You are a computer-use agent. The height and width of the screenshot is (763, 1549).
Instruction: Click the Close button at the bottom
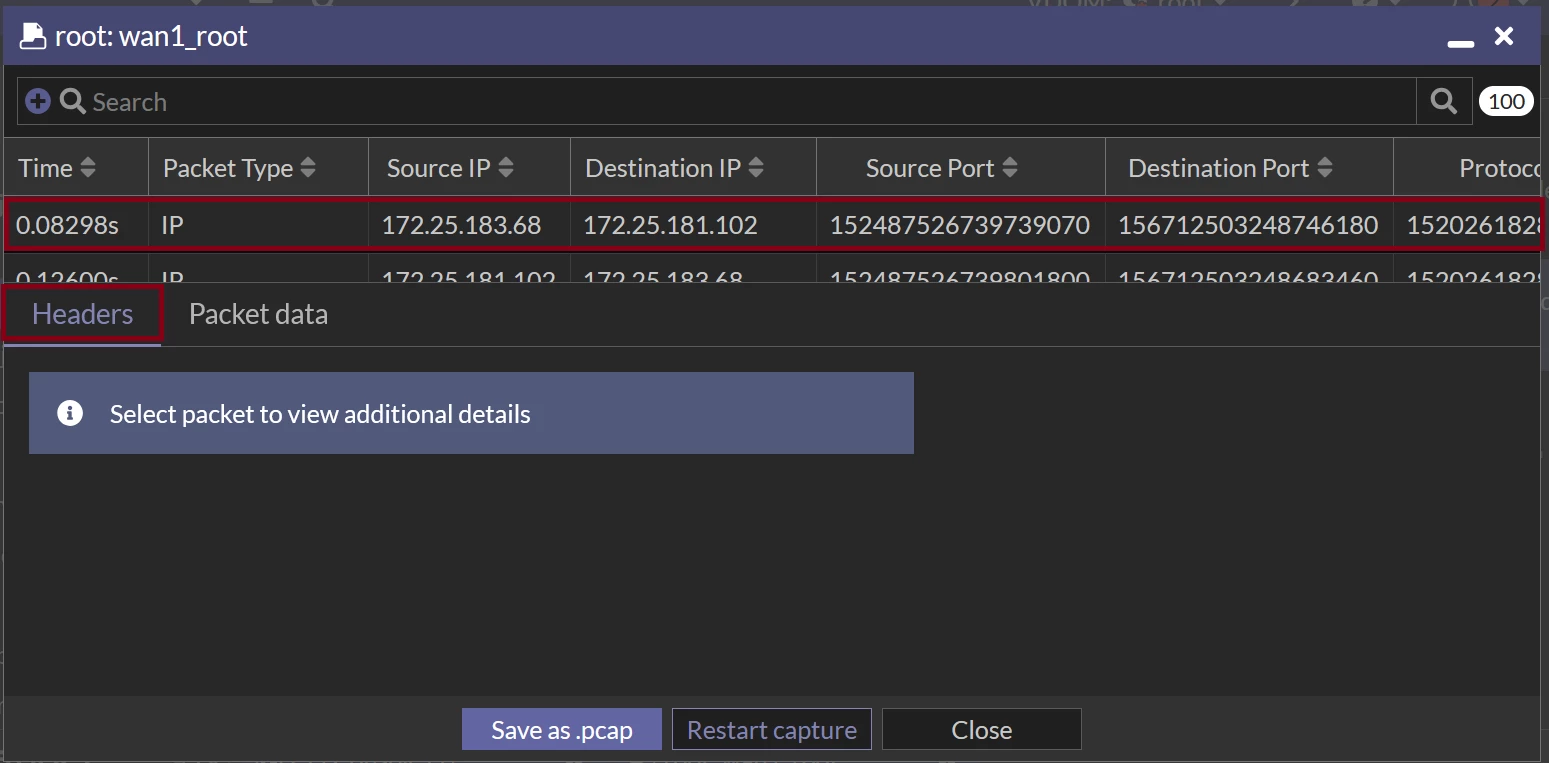click(982, 730)
